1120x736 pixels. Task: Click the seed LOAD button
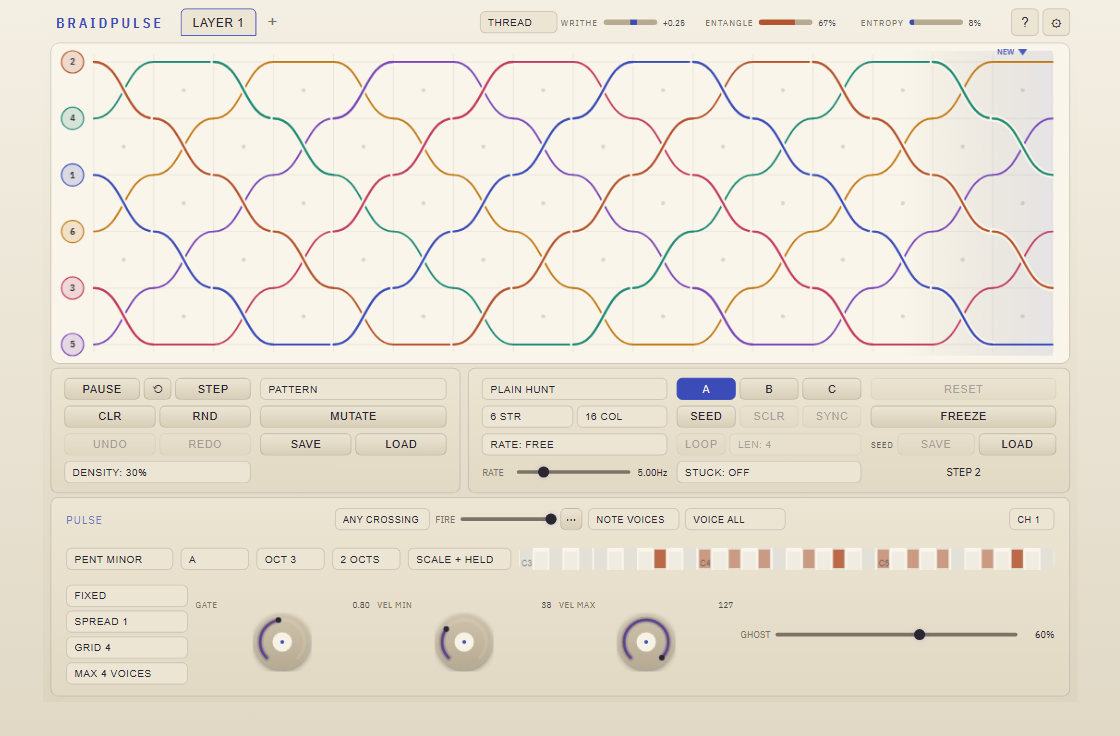point(1017,444)
